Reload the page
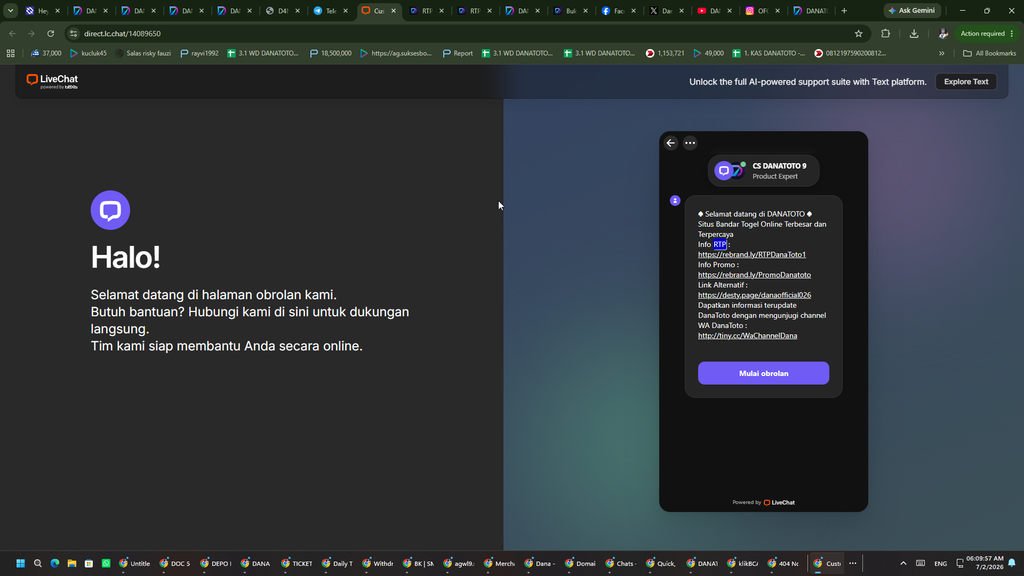This screenshot has height=576, width=1024. [x=50, y=33]
